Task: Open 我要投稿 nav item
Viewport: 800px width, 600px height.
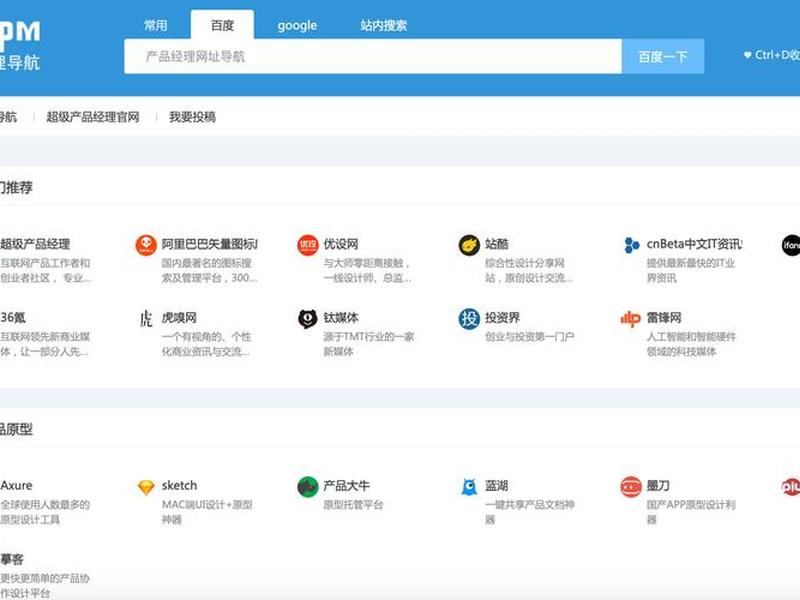Action: [x=192, y=117]
